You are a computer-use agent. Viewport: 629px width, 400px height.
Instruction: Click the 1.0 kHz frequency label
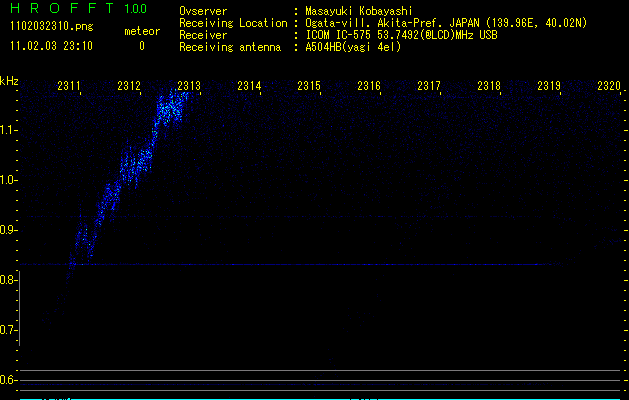tap(9, 180)
